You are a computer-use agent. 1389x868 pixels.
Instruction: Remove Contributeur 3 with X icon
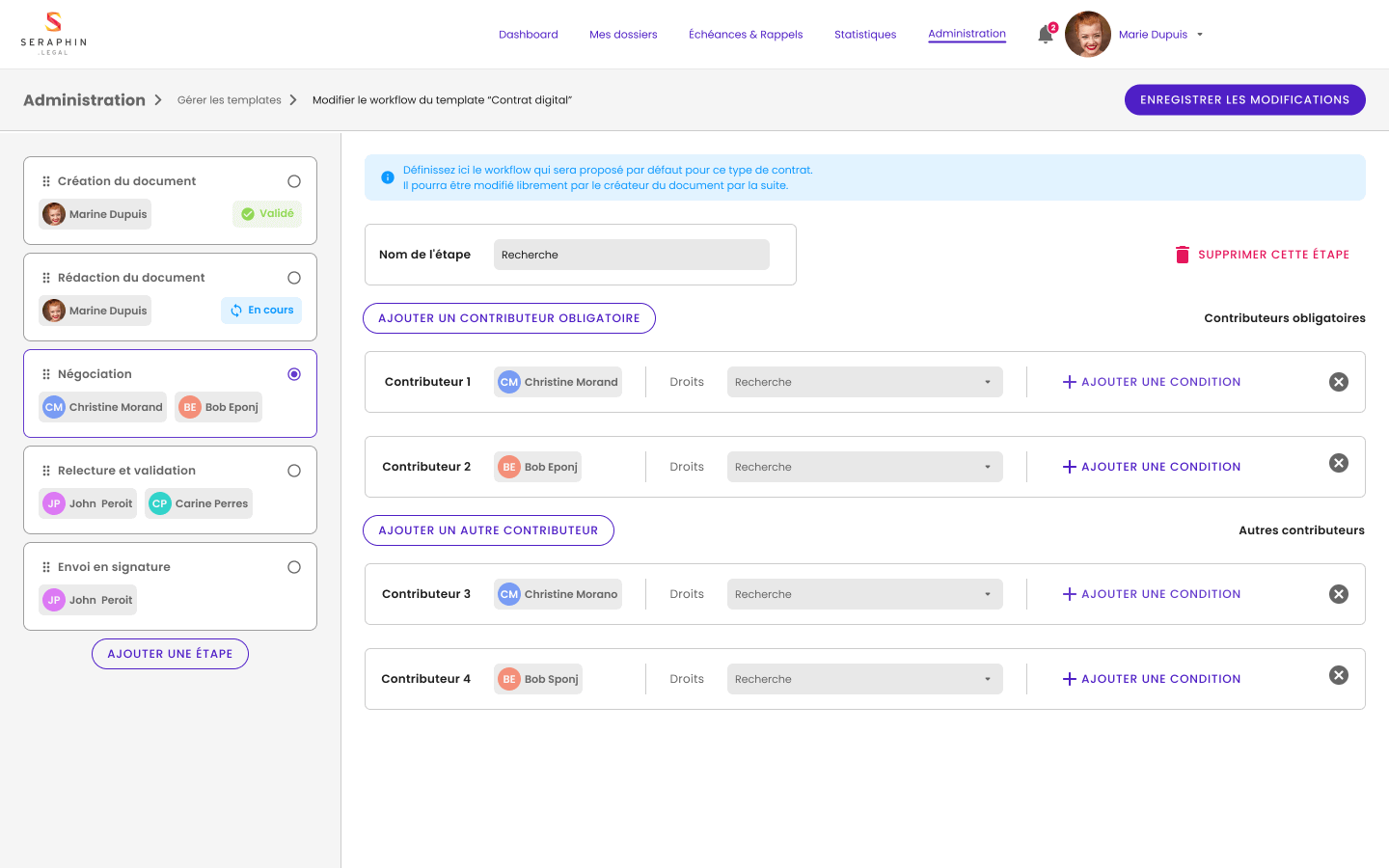point(1338,594)
